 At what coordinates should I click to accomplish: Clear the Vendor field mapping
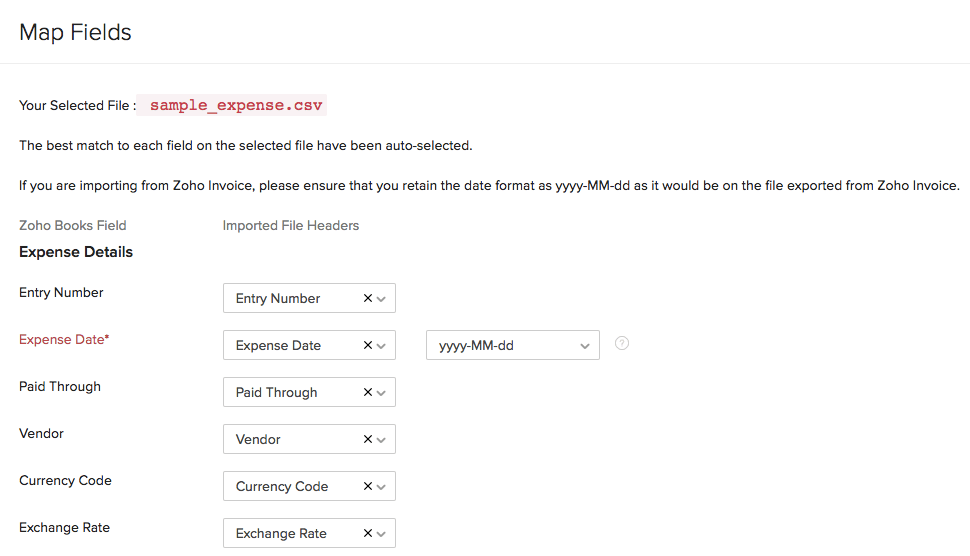(367, 439)
